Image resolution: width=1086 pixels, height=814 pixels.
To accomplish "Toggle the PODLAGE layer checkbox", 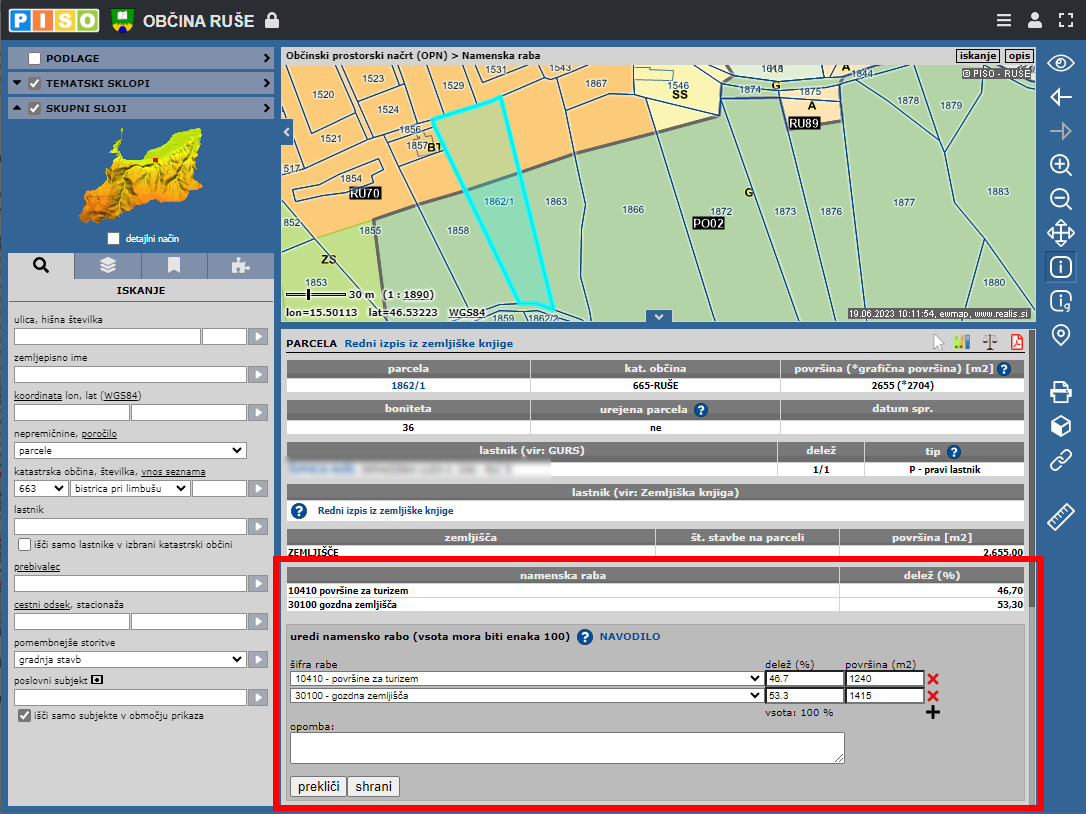I will [x=35, y=59].
